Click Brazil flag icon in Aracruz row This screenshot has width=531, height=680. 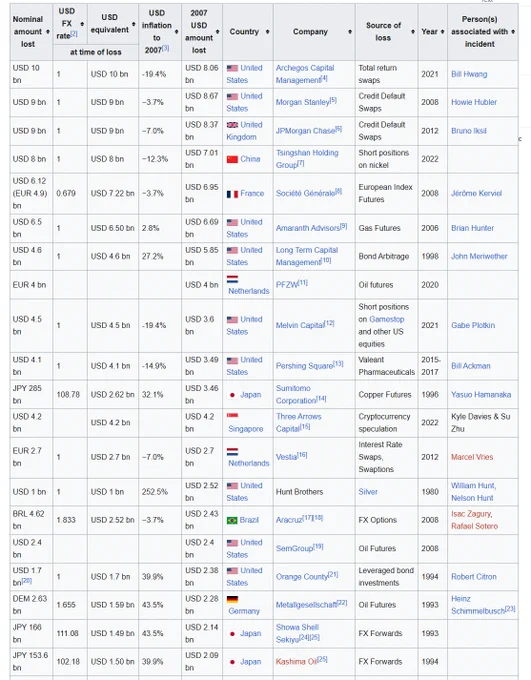coord(232,520)
